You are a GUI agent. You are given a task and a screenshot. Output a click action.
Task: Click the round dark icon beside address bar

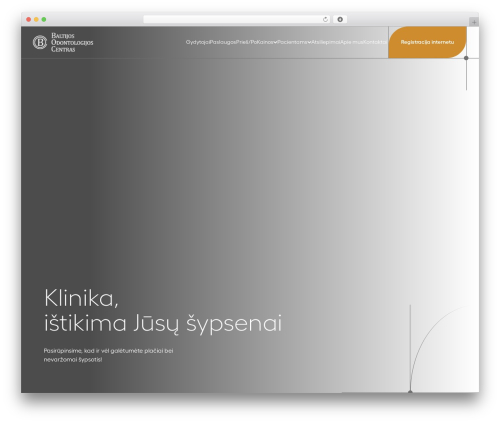tap(340, 19)
